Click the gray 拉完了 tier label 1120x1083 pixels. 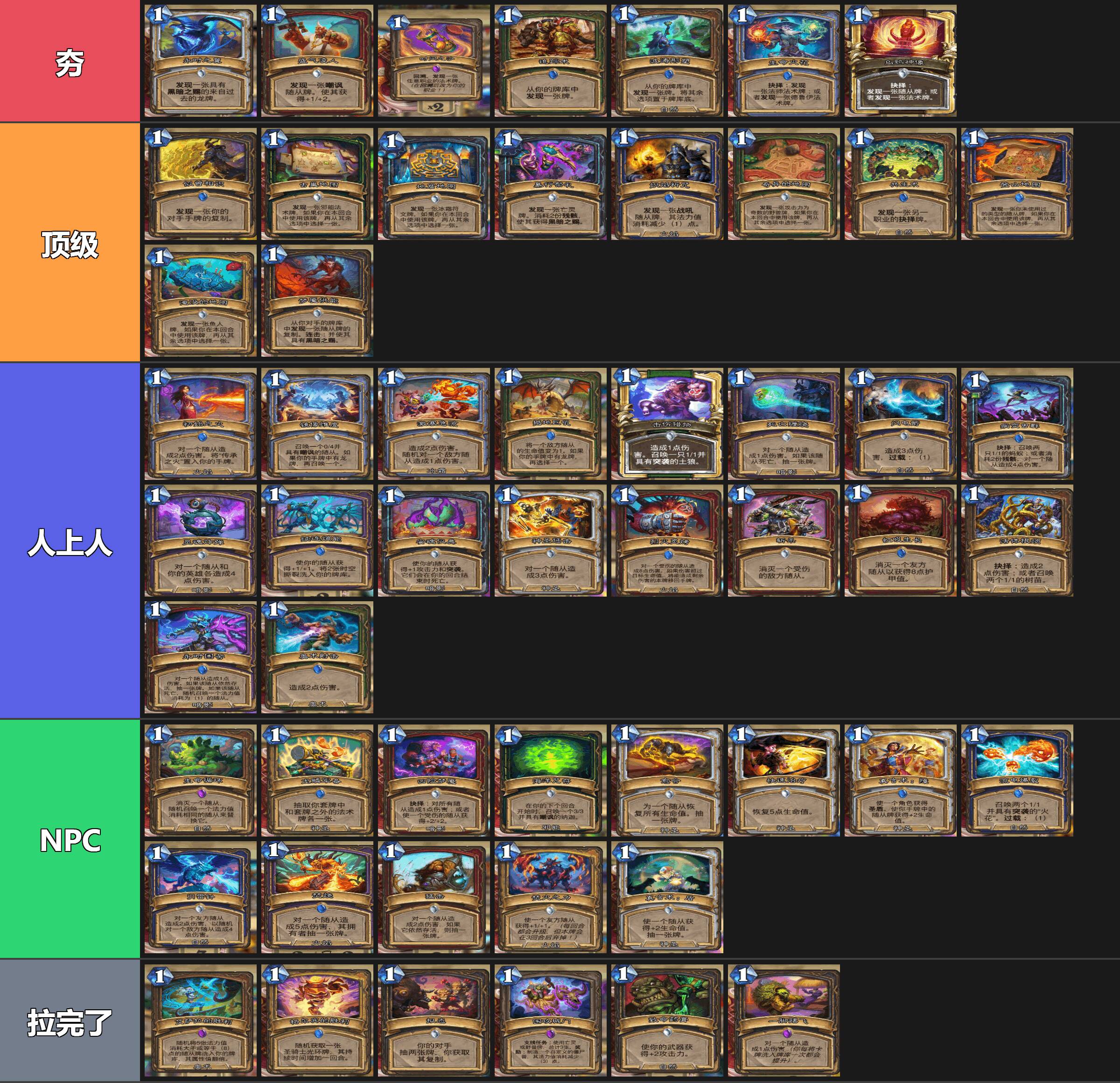pyautogui.click(x=70, y=1021)
